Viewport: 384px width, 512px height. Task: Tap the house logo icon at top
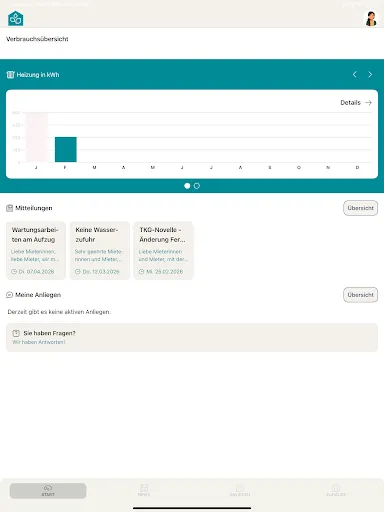point(16,18)
